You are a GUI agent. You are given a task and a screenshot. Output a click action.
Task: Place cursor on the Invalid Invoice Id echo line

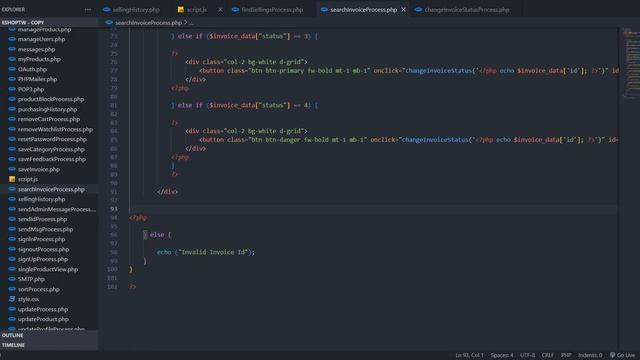pyautogui.click(x=205, y=252)
